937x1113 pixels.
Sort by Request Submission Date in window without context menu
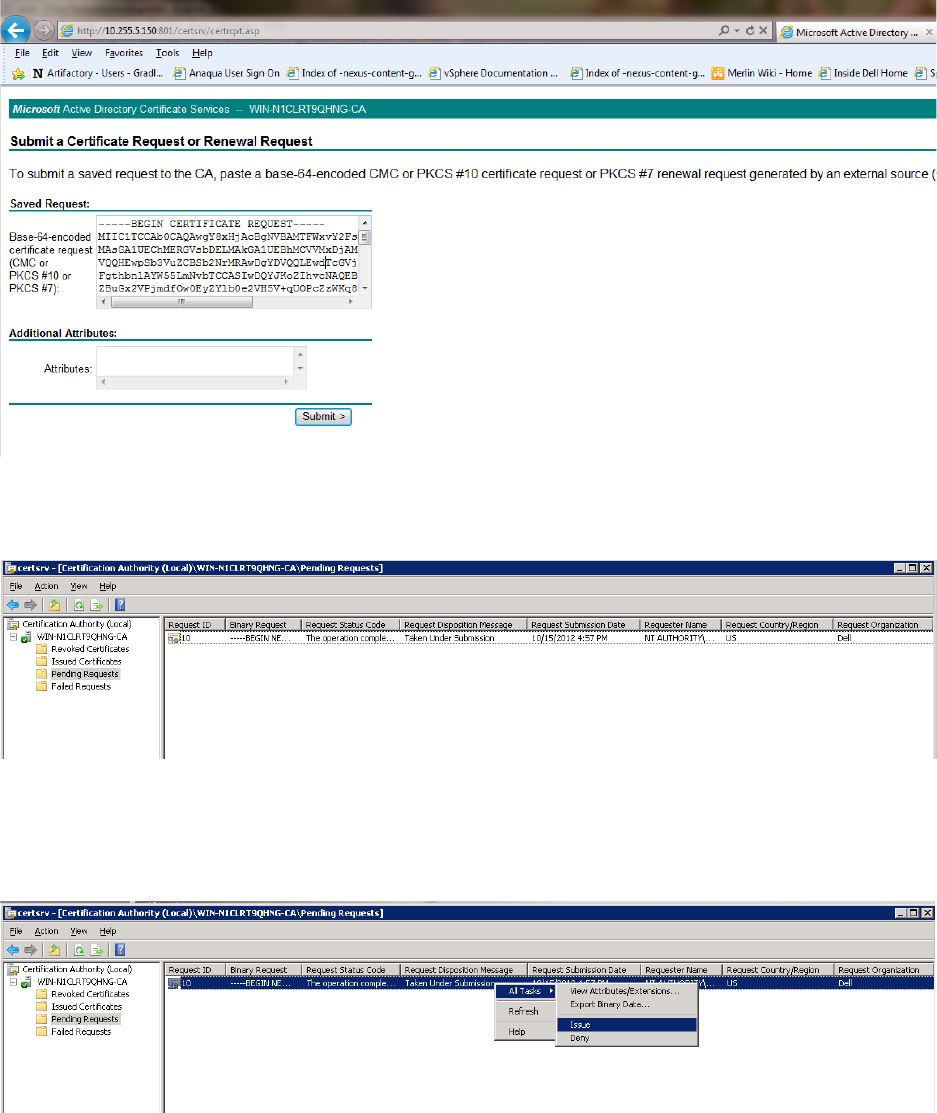pyautogui.click(x=583, y=625)
